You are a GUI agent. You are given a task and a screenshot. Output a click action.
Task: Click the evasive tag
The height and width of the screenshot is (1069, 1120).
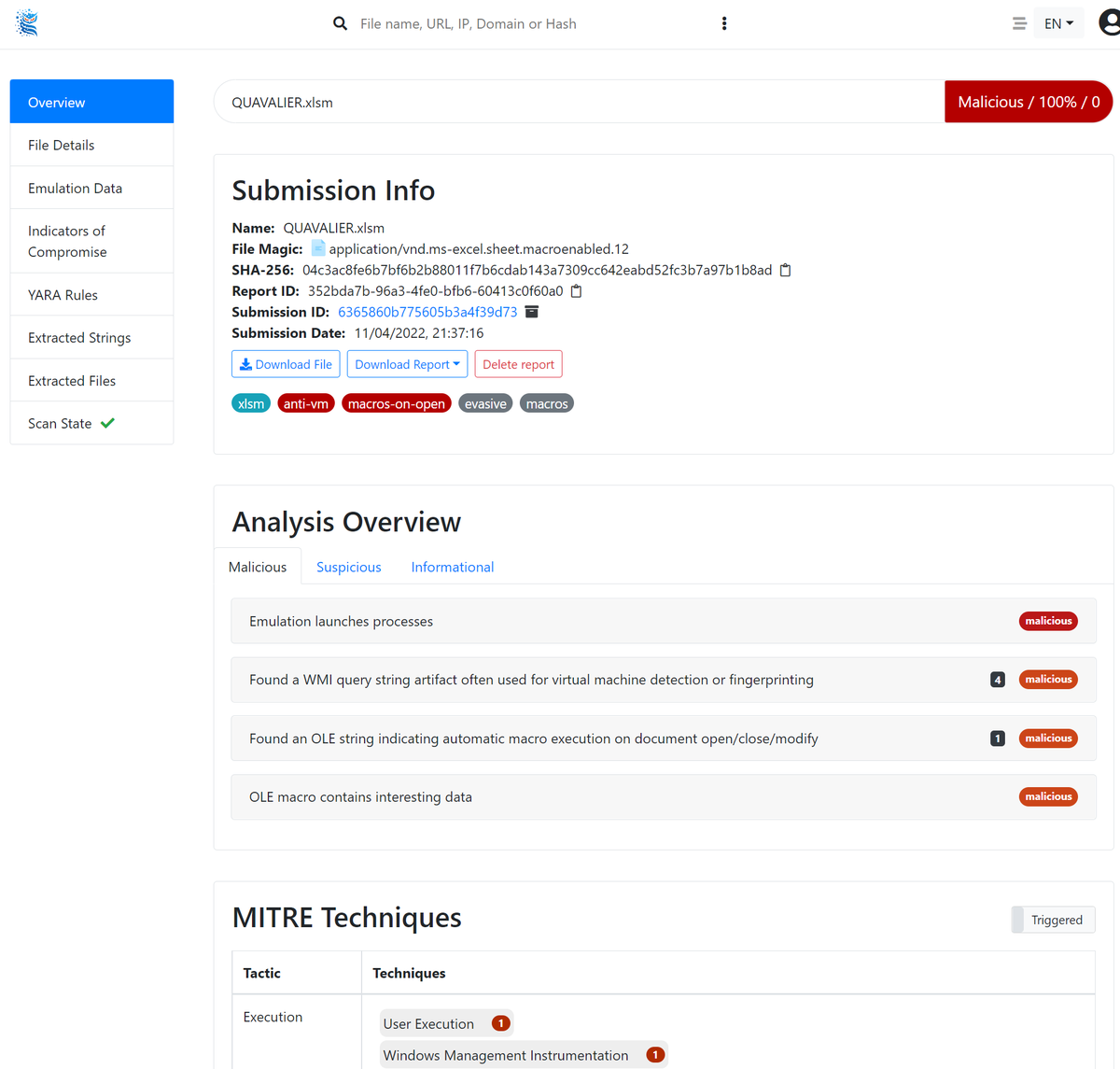[x=485, y=403]
